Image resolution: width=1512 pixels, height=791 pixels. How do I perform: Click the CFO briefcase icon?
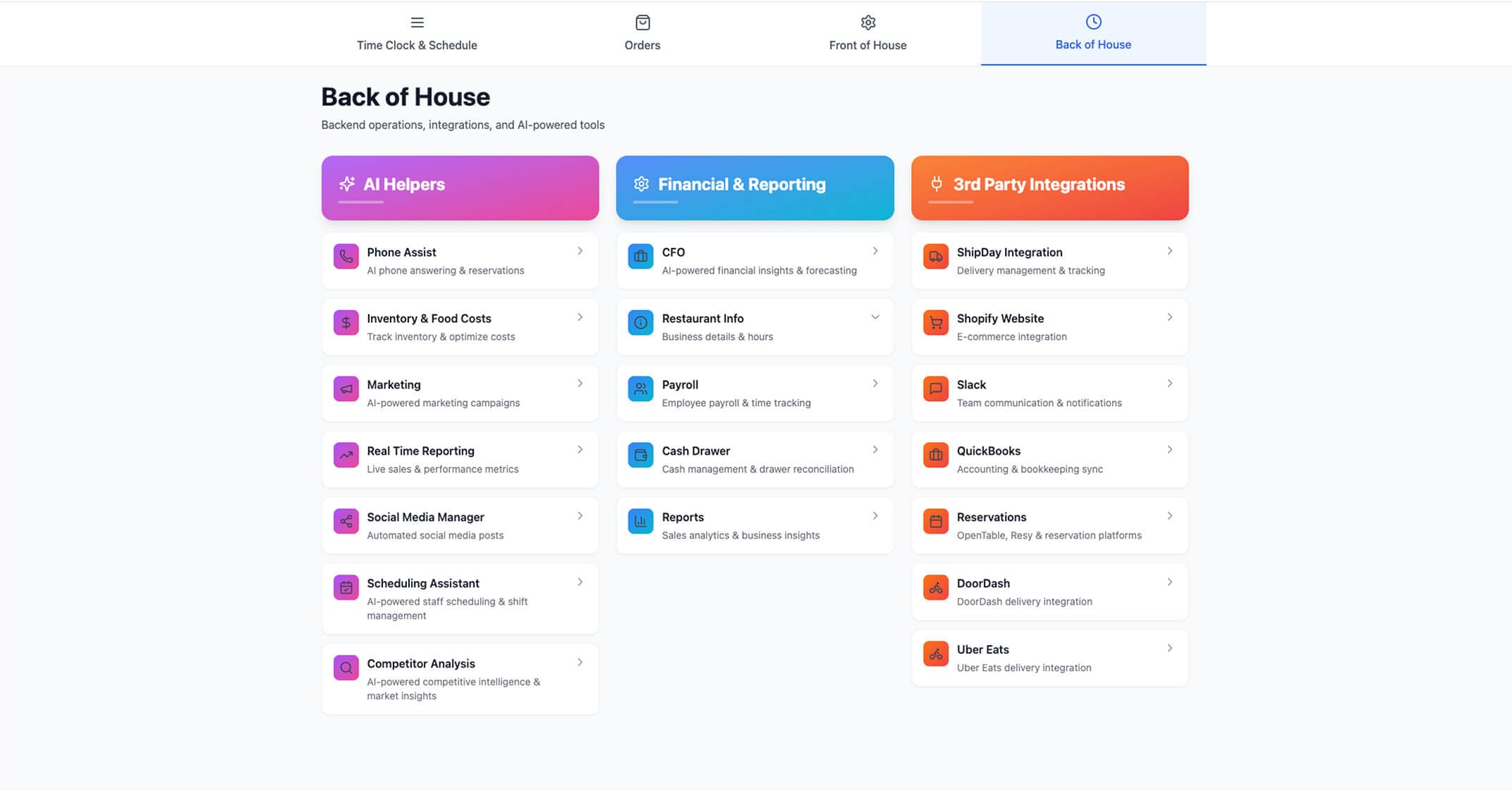pos(640,257)
